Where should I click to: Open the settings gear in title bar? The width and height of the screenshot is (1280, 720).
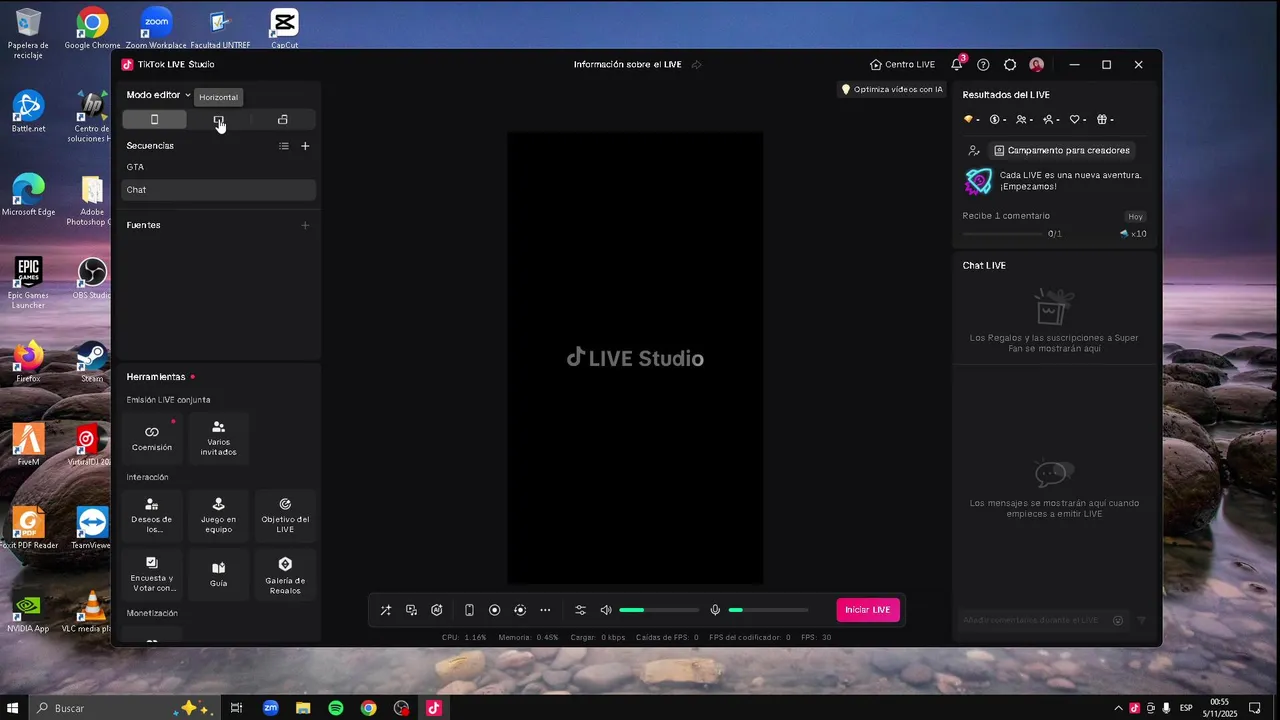(x=1010, y=65)
